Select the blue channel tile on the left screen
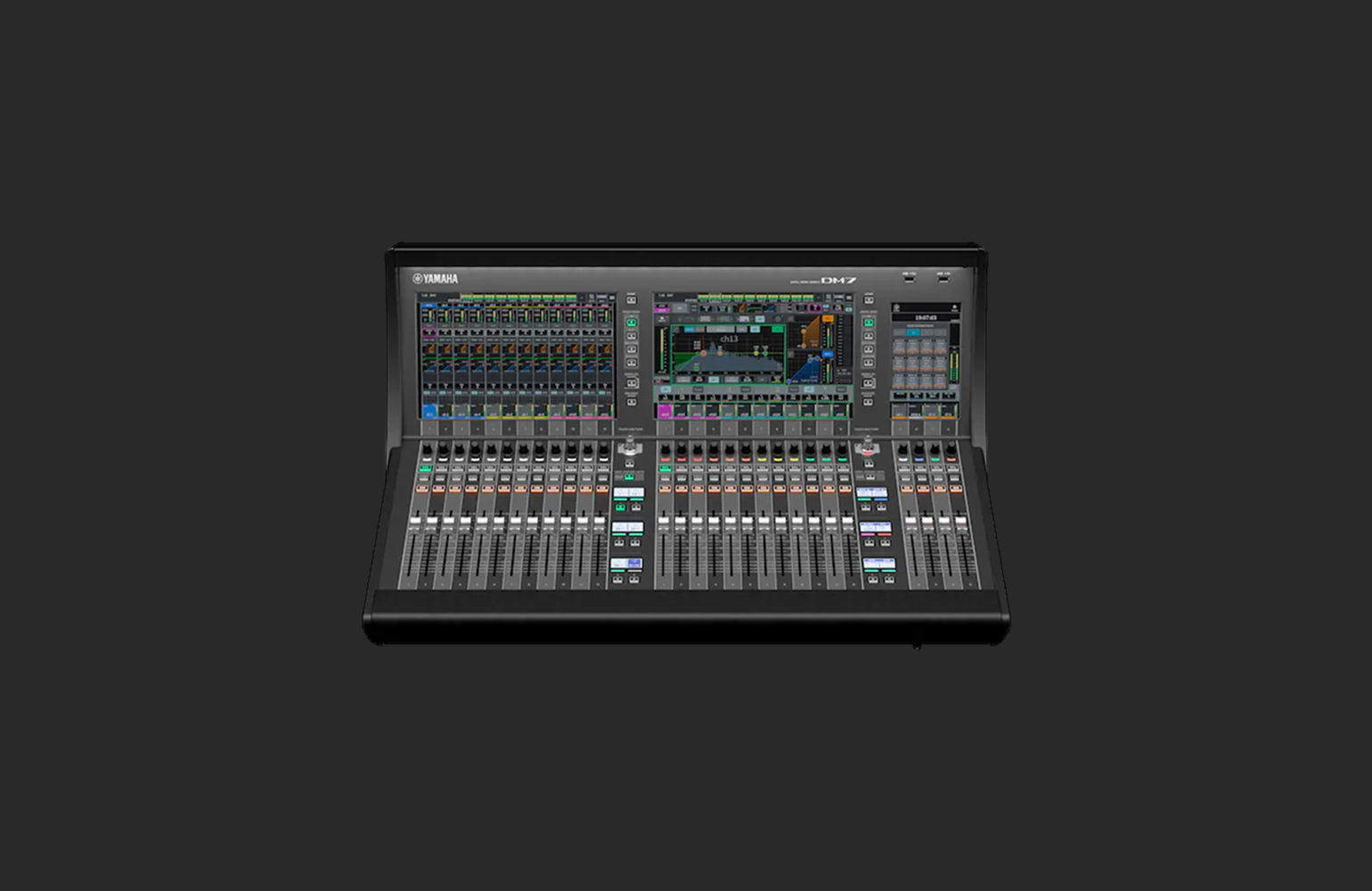The width and height of the screenshot is (1372, 891). tap(429, 412)
